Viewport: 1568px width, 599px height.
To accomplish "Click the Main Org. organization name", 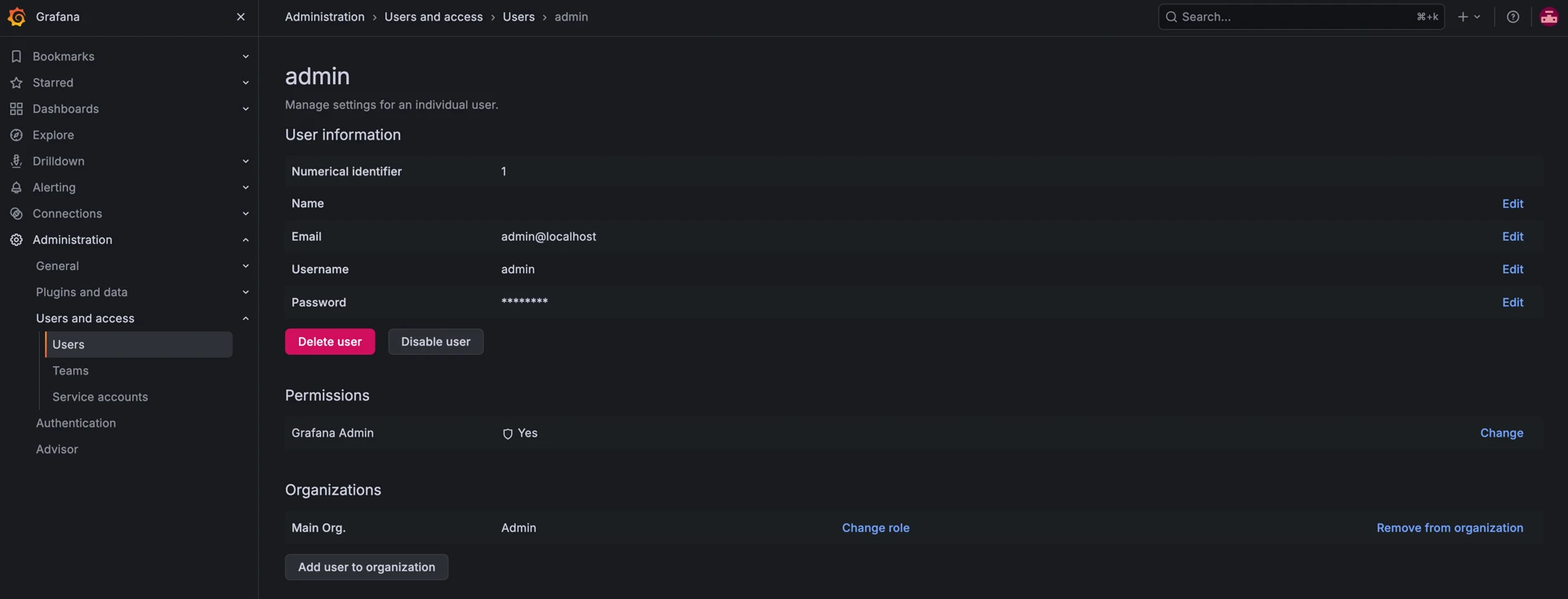I will click(x=318, y=527).
